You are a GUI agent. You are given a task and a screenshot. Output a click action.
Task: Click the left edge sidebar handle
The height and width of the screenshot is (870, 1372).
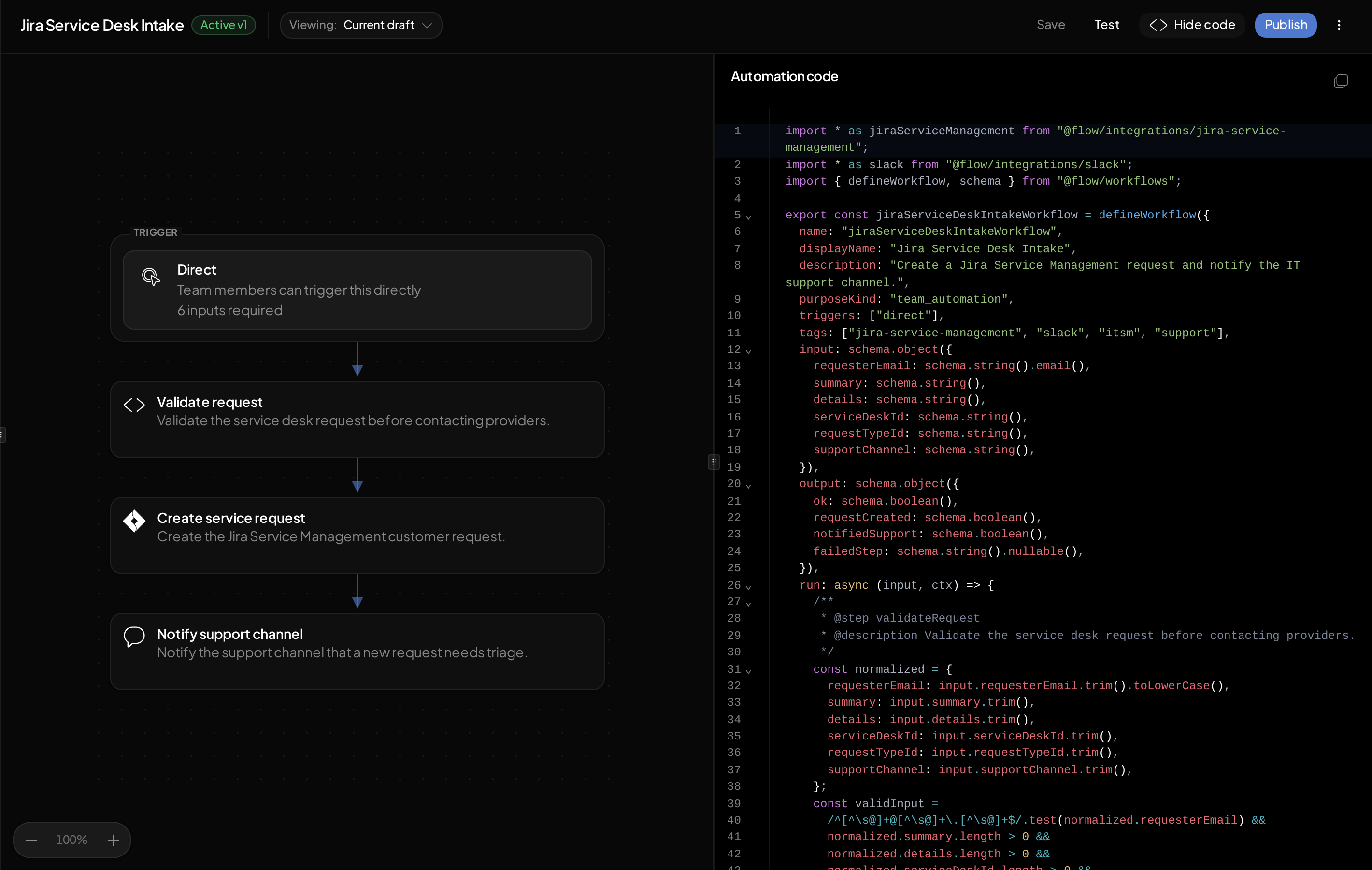click(x=2, y=435)
